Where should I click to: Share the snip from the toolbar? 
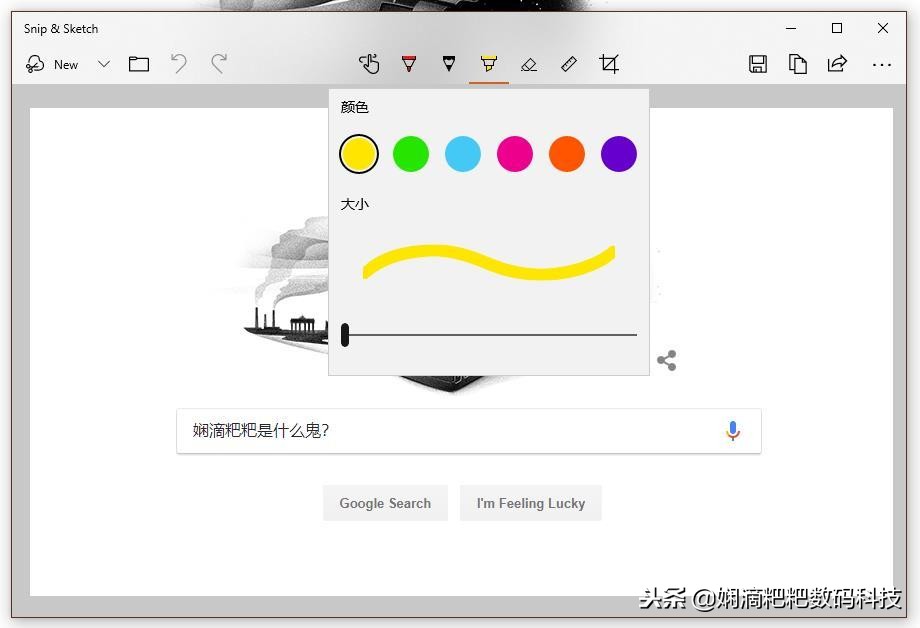(x=837, y=63)
